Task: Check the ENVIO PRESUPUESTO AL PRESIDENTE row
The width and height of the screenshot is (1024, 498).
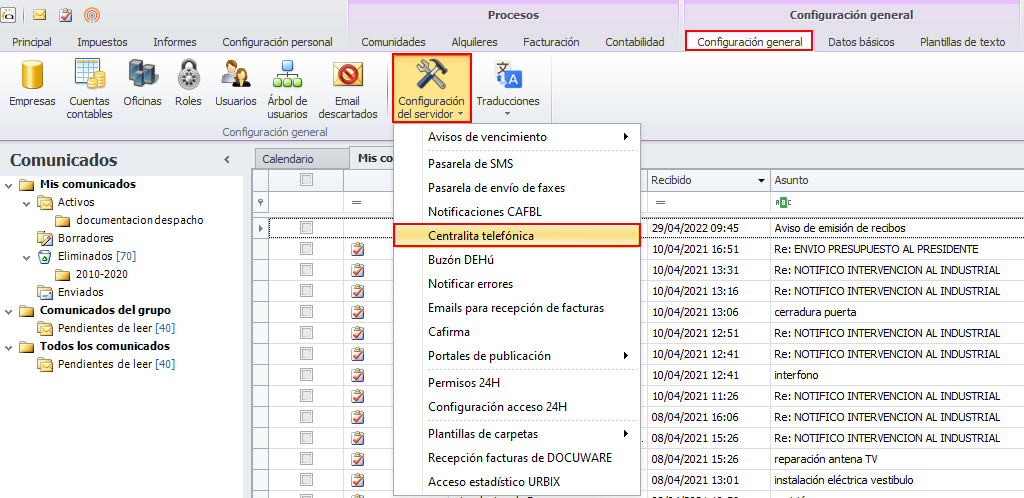Action: (306, 249)
